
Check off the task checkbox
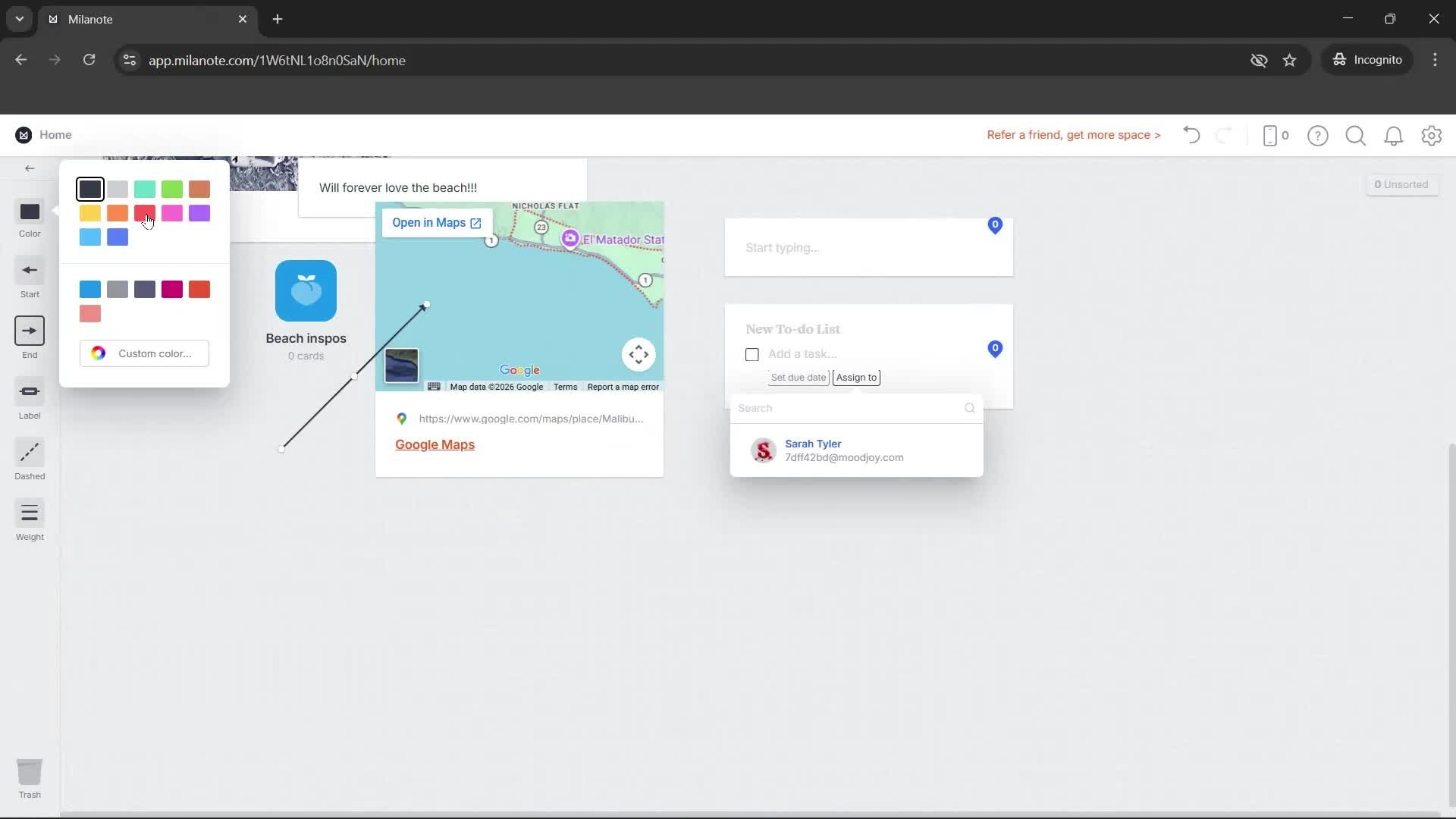(x=752, y=353)
